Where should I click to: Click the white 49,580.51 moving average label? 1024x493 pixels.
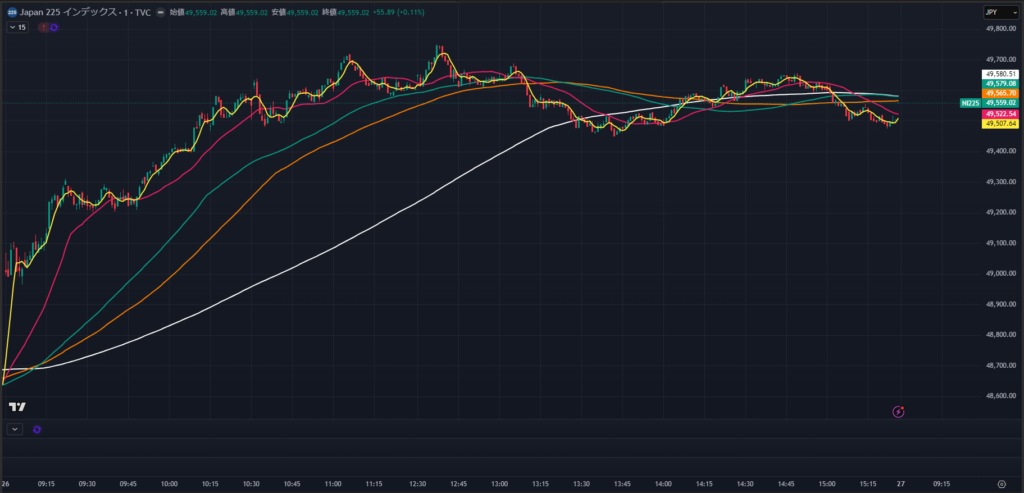pyautogui.click(x=1000, y=74)
